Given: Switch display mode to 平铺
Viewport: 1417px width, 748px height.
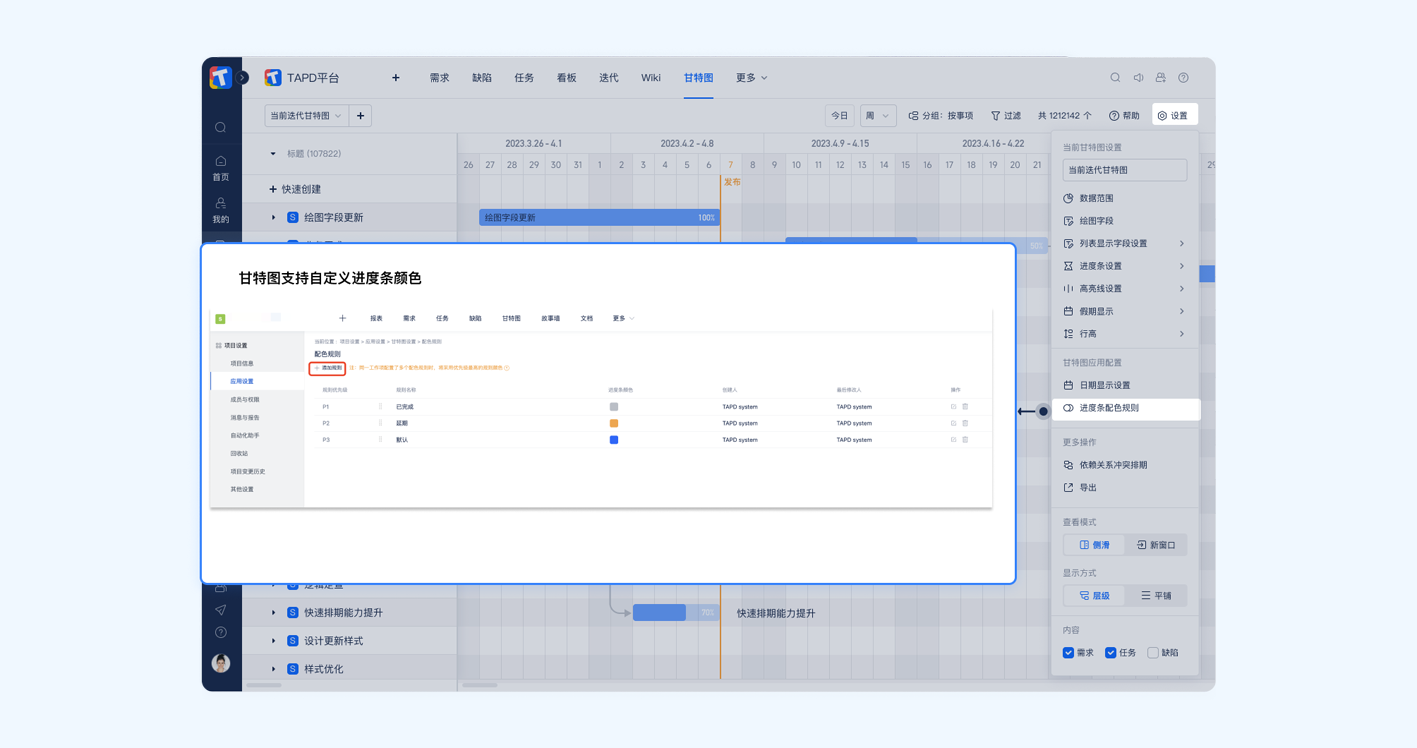Looking at the screenshot, I should tap(1156, 596).
